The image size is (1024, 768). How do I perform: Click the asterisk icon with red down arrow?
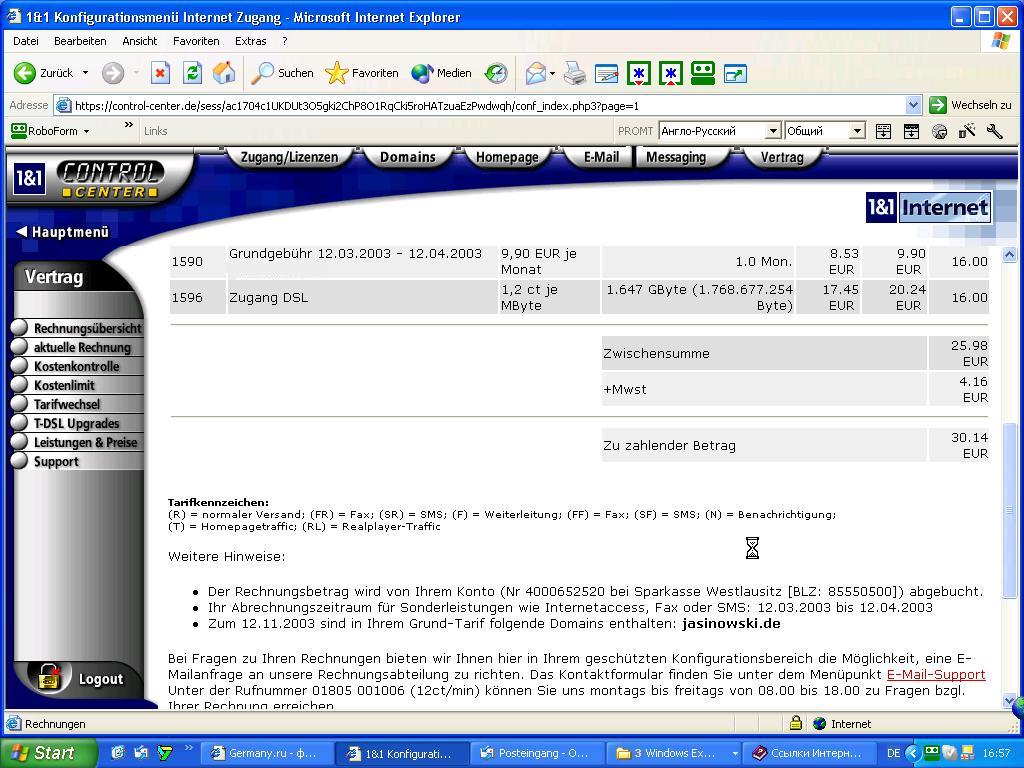(x=639, y=73)
